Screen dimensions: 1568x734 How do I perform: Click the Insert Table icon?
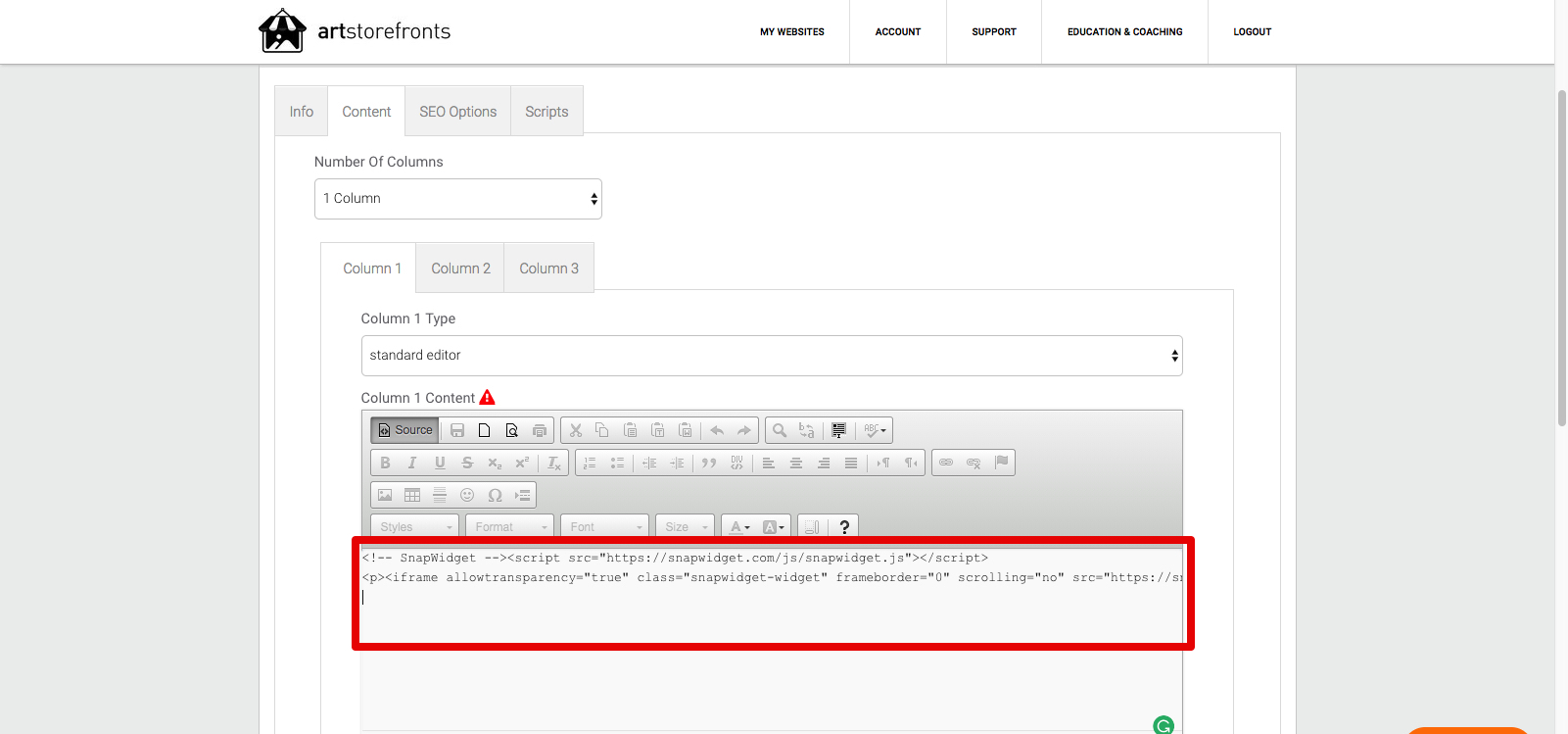point(412,495)
